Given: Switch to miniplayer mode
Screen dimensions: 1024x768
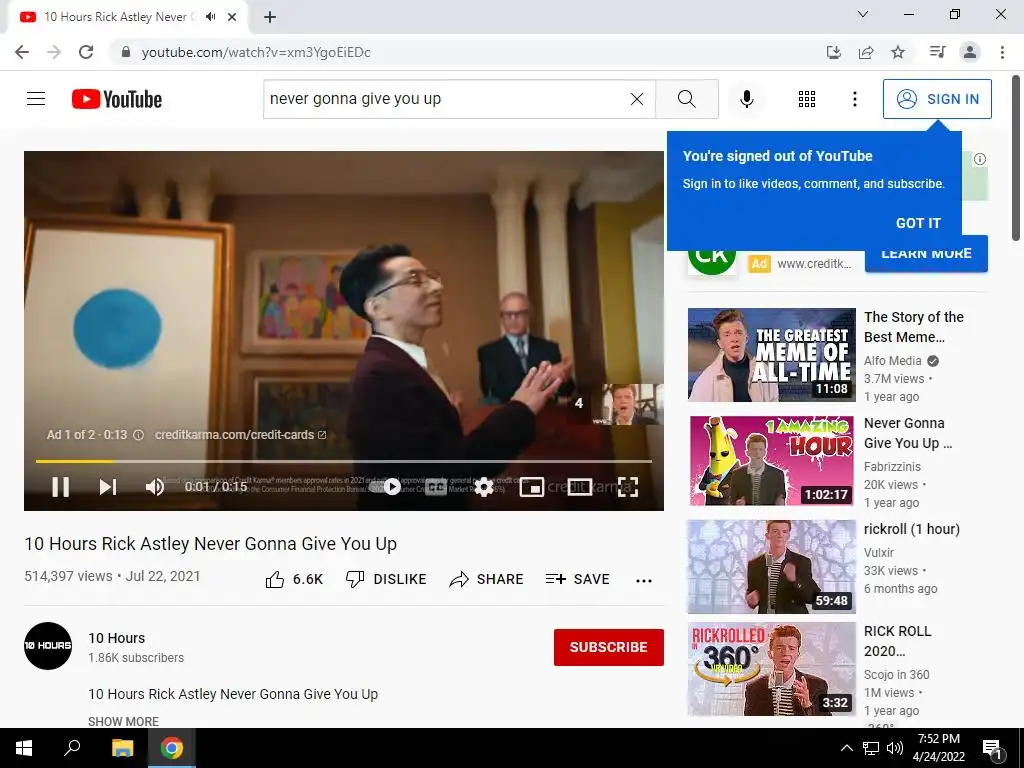Looking at the screenshot, I should pyautogui.click(x=532, y=487).
